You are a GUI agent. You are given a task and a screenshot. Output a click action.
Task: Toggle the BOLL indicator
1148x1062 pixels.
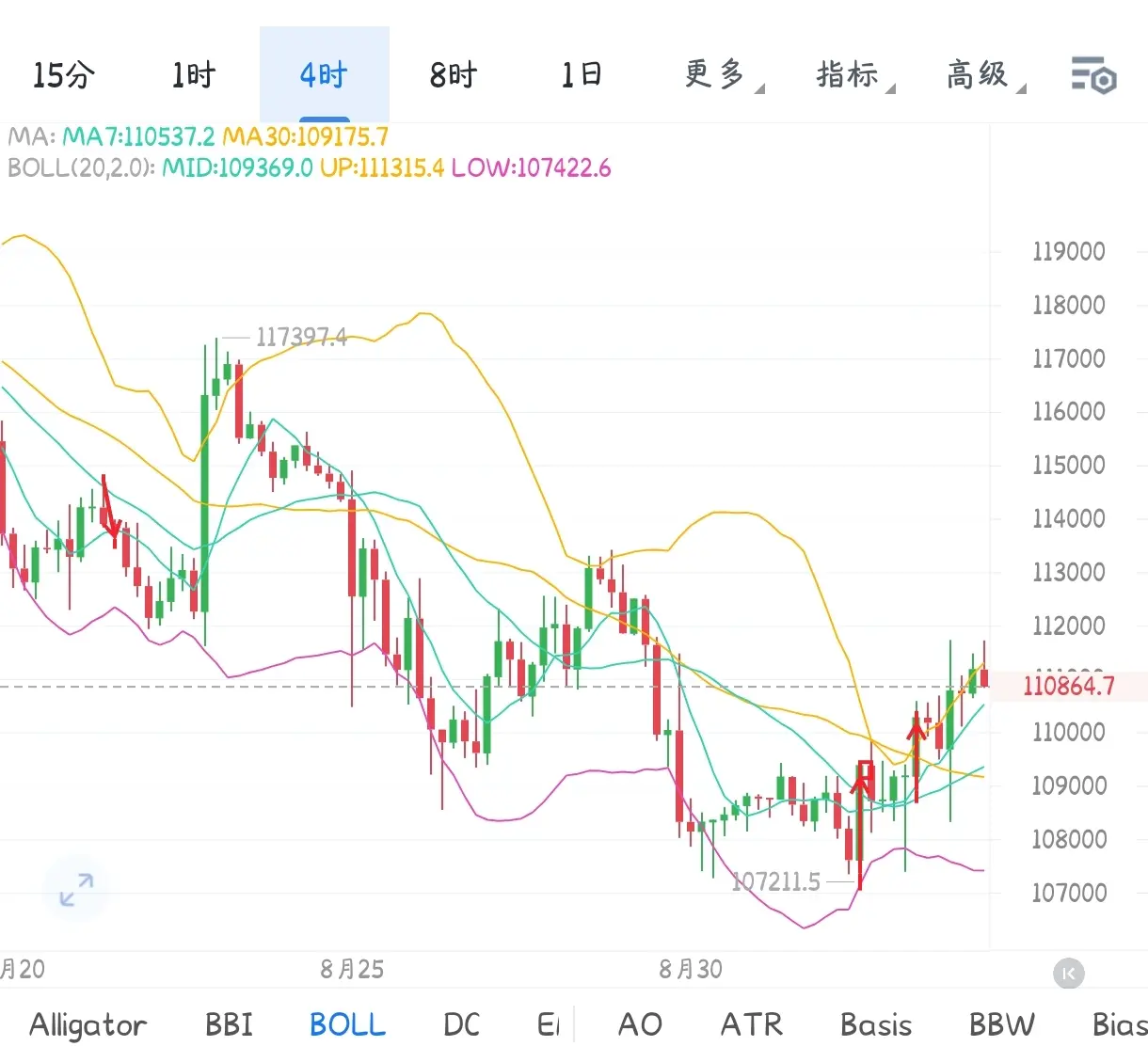(348, 1024)
